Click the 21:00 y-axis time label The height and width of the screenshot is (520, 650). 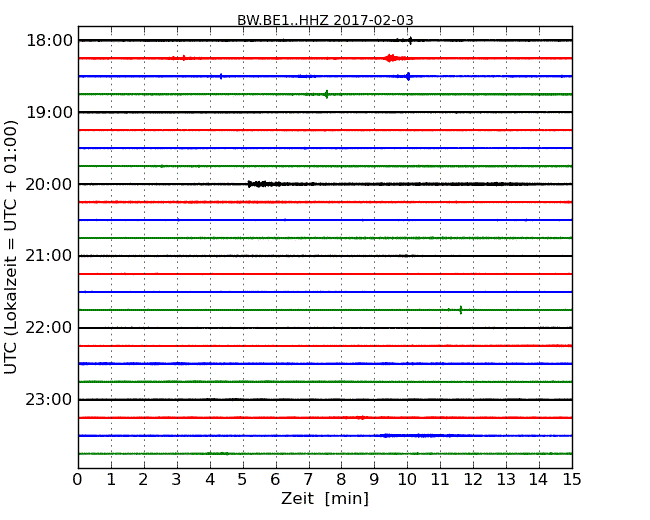pyautogui.click(x=49, y=256)
